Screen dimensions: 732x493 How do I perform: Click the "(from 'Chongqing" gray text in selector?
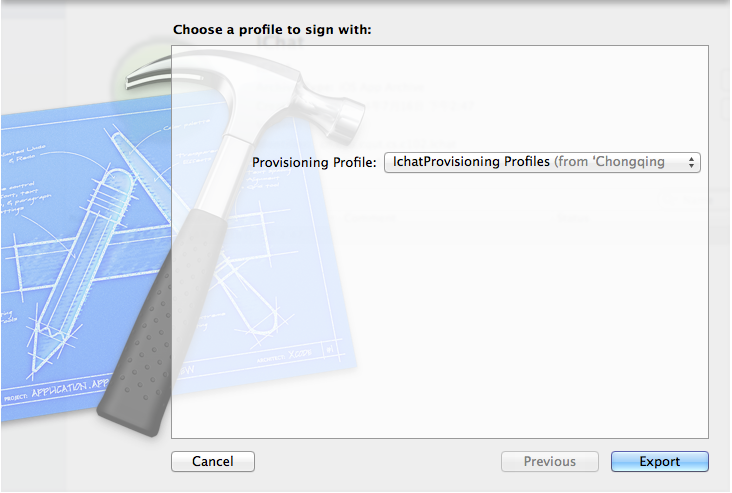pyautogui.click(x=610, y=162)
